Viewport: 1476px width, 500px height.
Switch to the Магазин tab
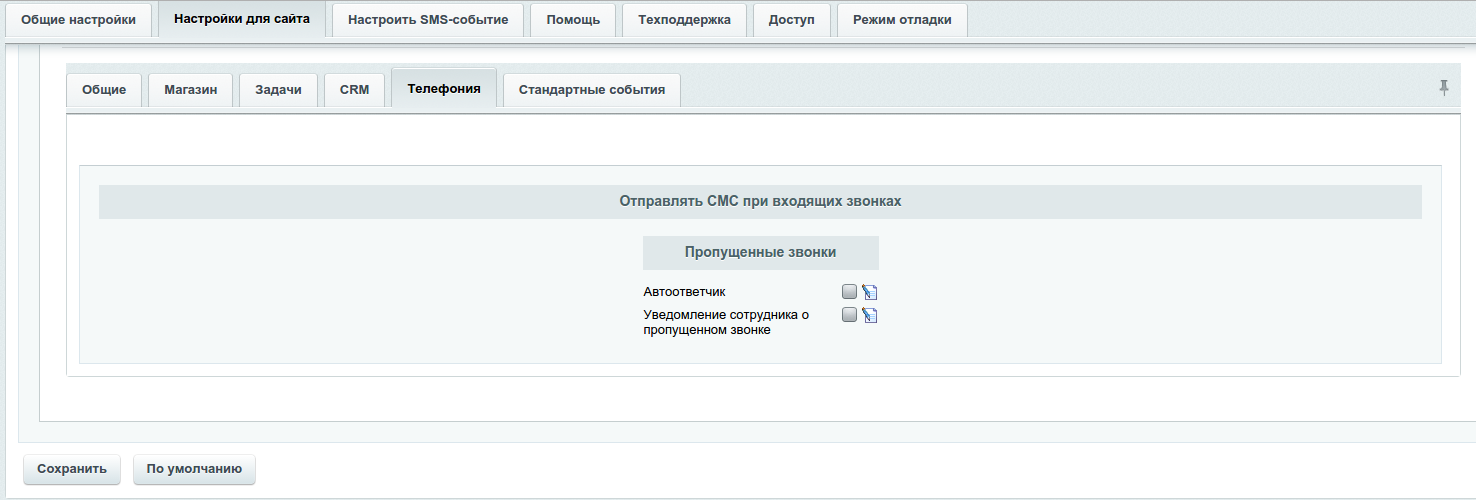(190, 90)
